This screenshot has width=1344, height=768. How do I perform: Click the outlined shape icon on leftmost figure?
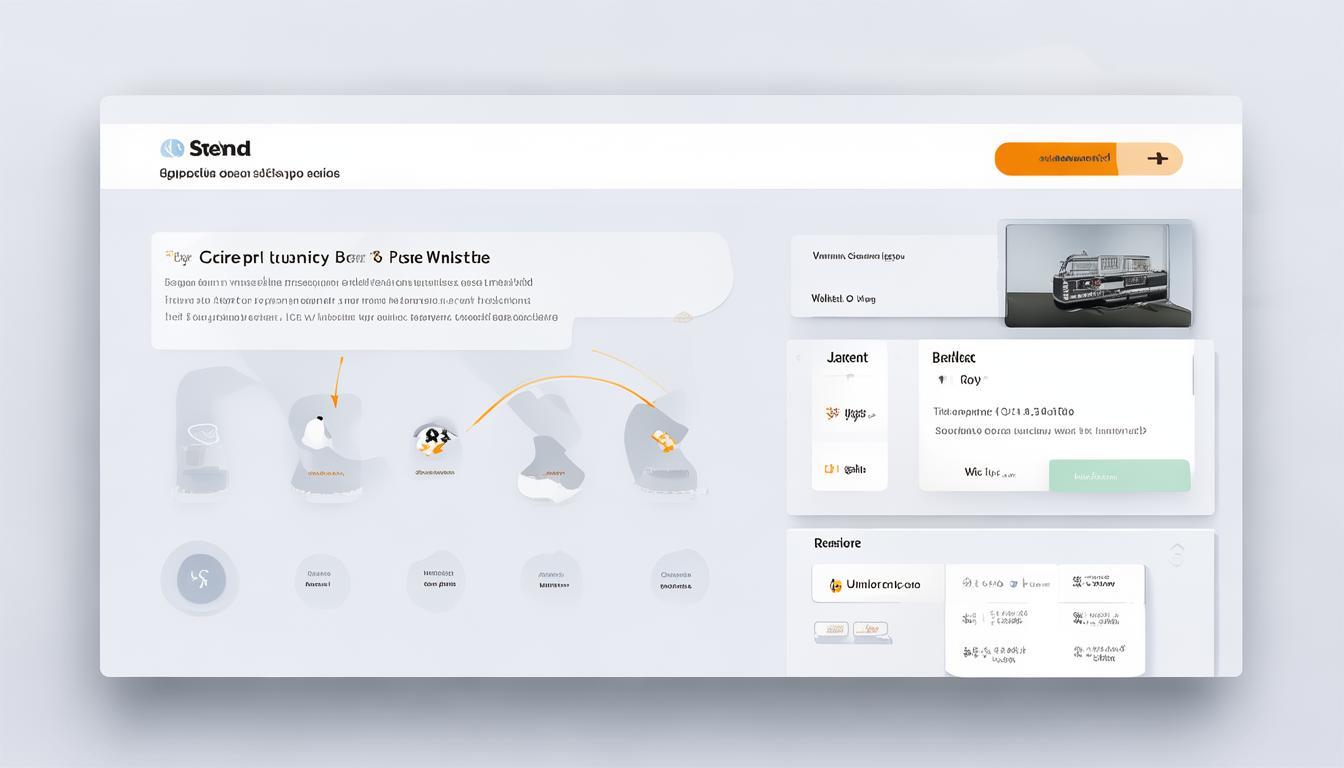point(202,435)
